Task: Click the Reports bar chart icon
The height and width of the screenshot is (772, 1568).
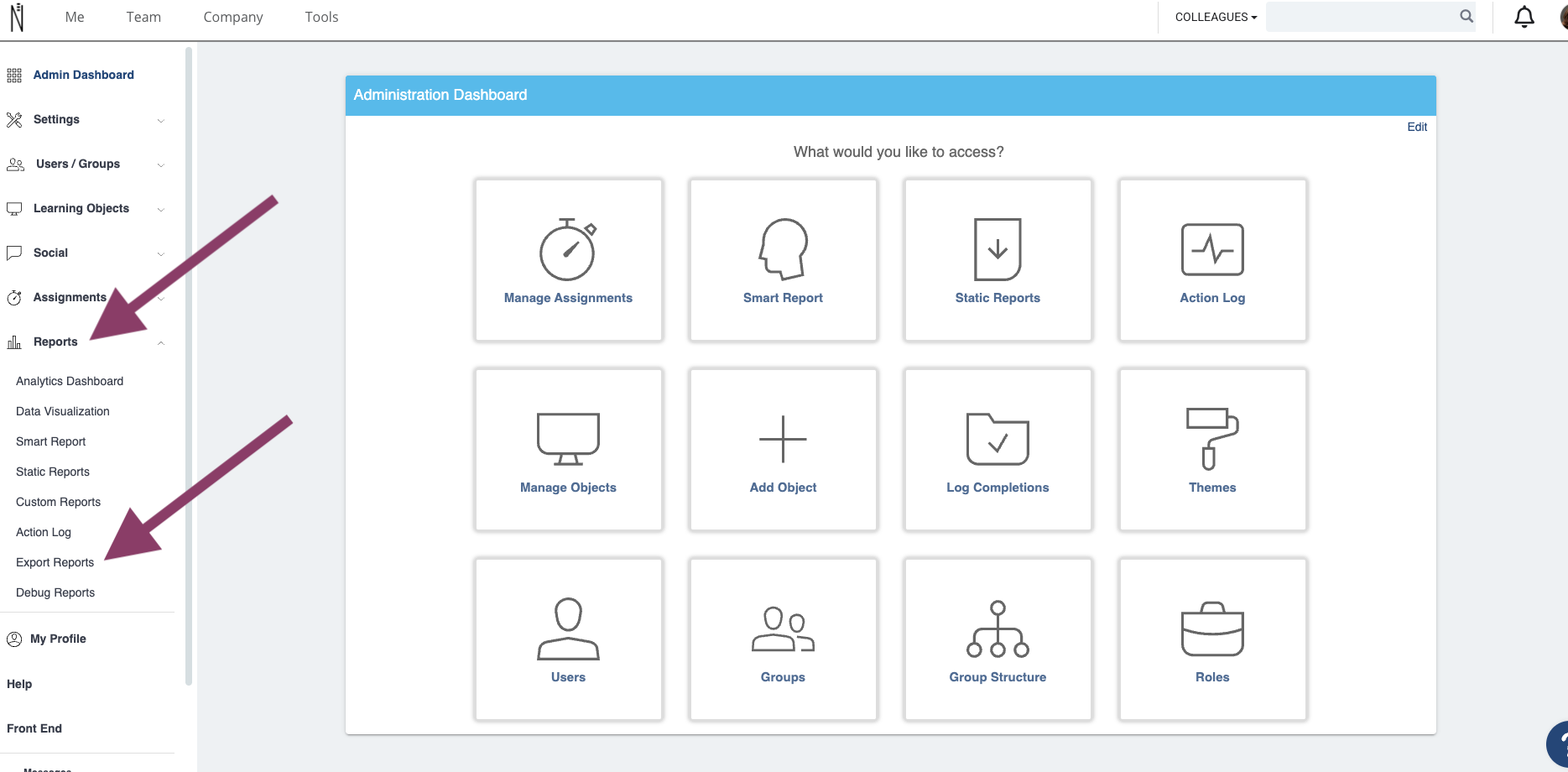Action: [x=14, y=342]
